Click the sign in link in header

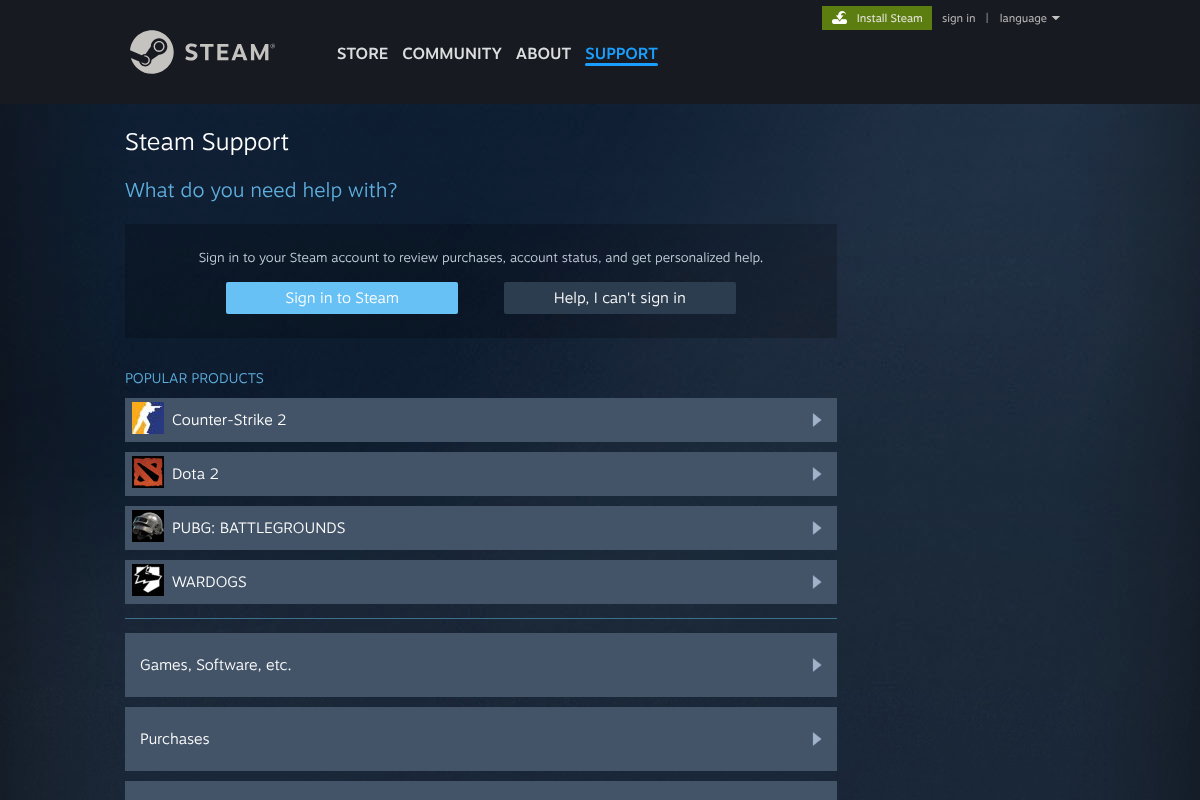(958, 18)
